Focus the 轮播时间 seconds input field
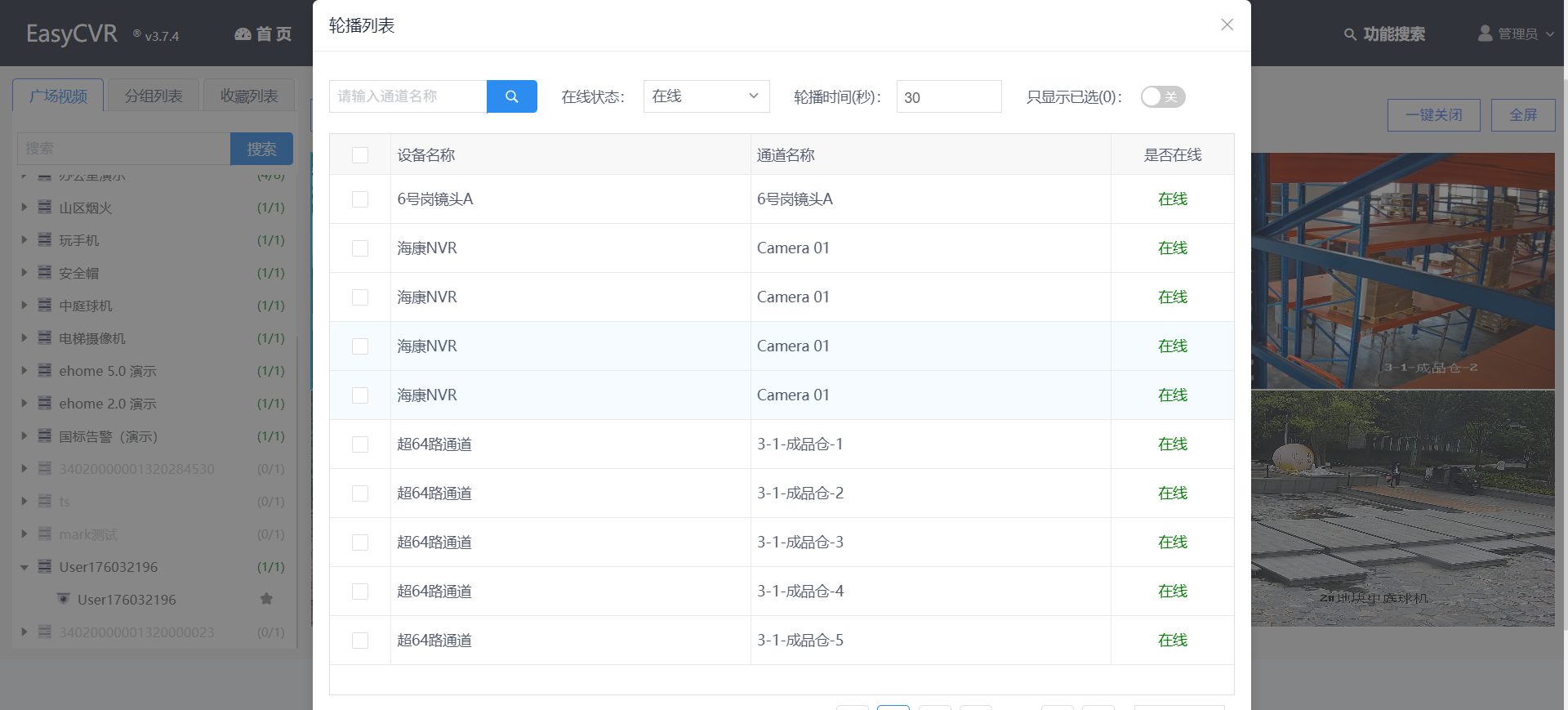The image size is (1568, 710). pyautogui.click(x=948, y=97)
